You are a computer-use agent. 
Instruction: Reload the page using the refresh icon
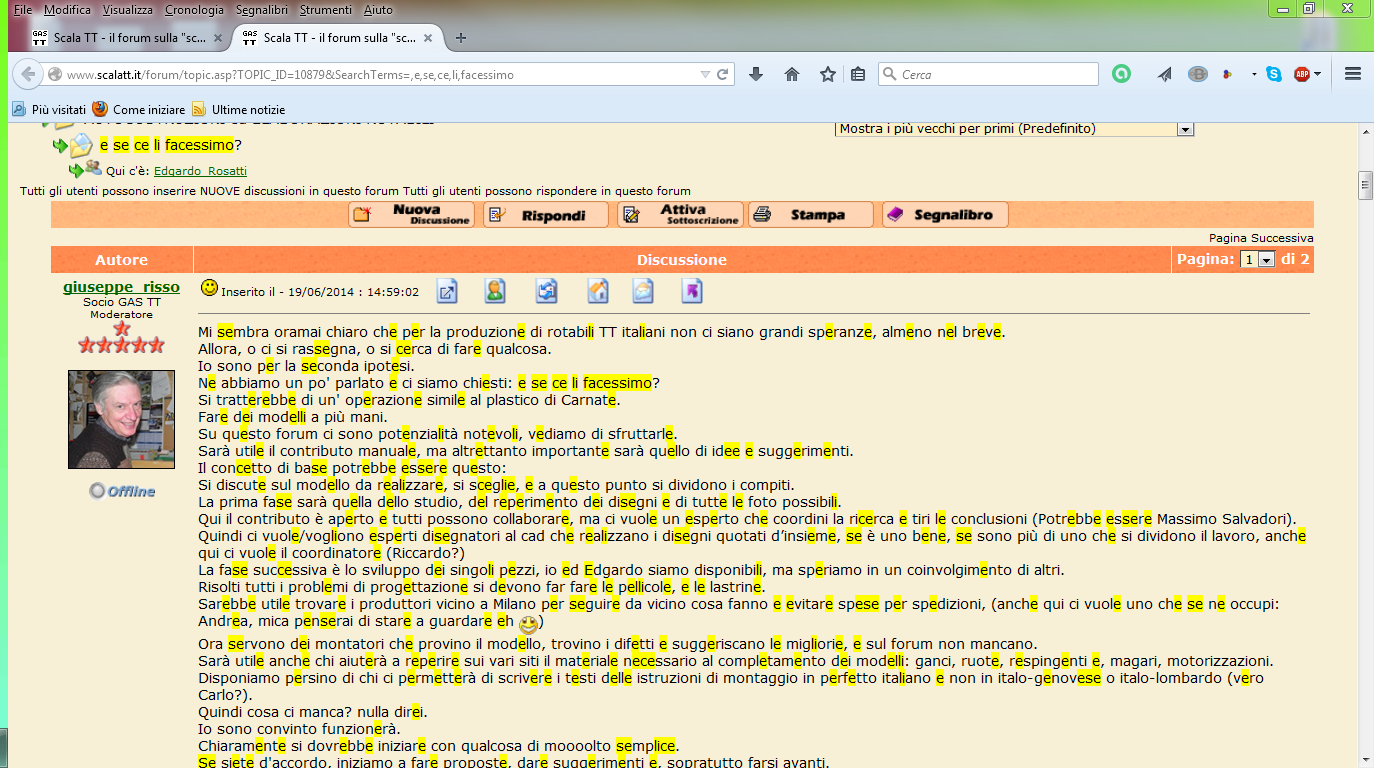pyautogui.click(x=723, y=75)
